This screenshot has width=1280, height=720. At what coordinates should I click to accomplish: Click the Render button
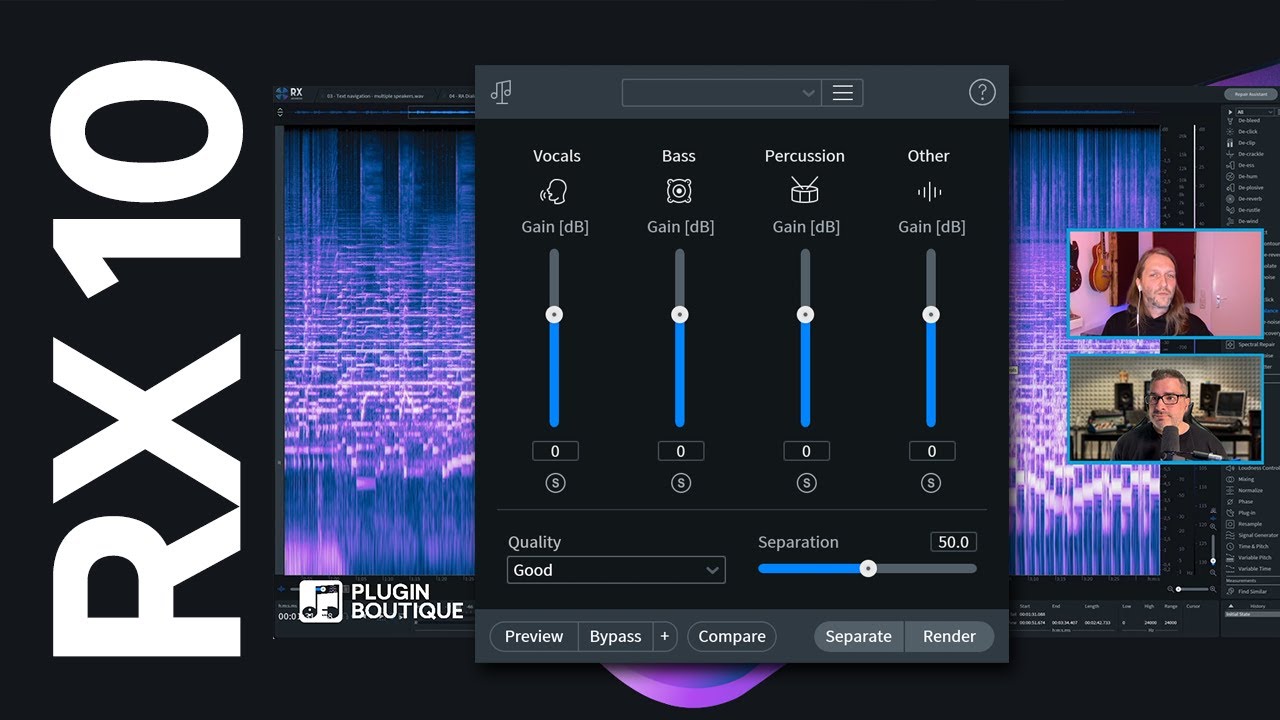949,636
